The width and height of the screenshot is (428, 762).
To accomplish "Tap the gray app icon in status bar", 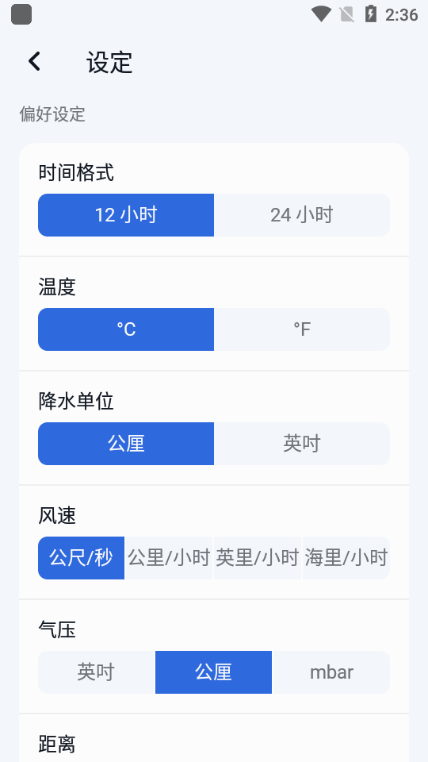I will (x=21, y=14).
